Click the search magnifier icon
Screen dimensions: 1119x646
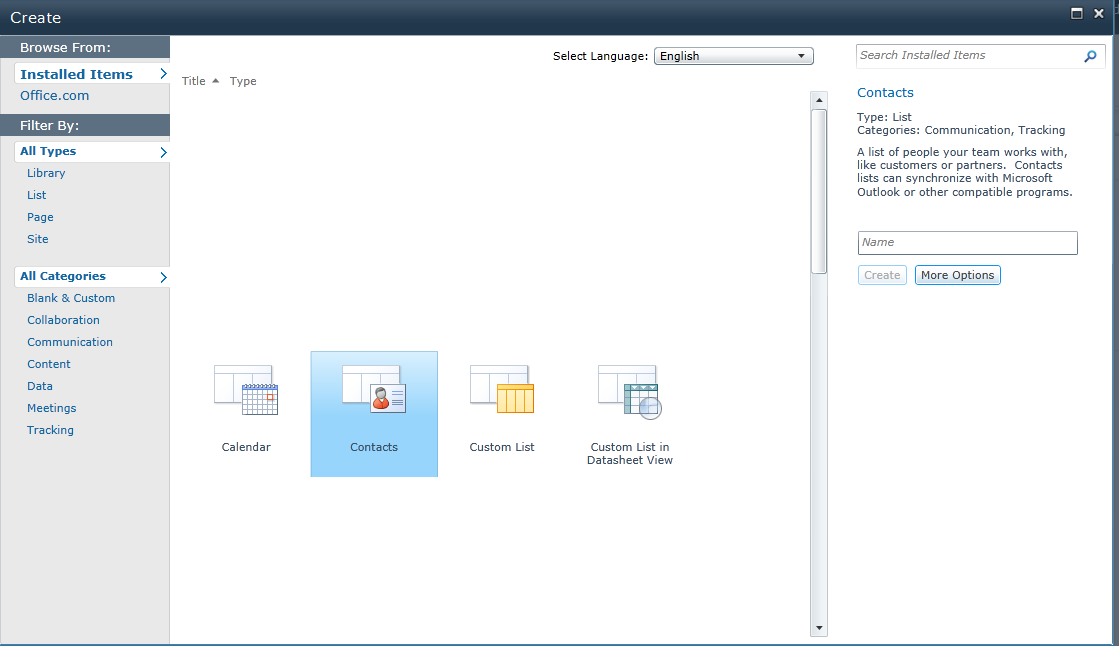[1090, 56]
